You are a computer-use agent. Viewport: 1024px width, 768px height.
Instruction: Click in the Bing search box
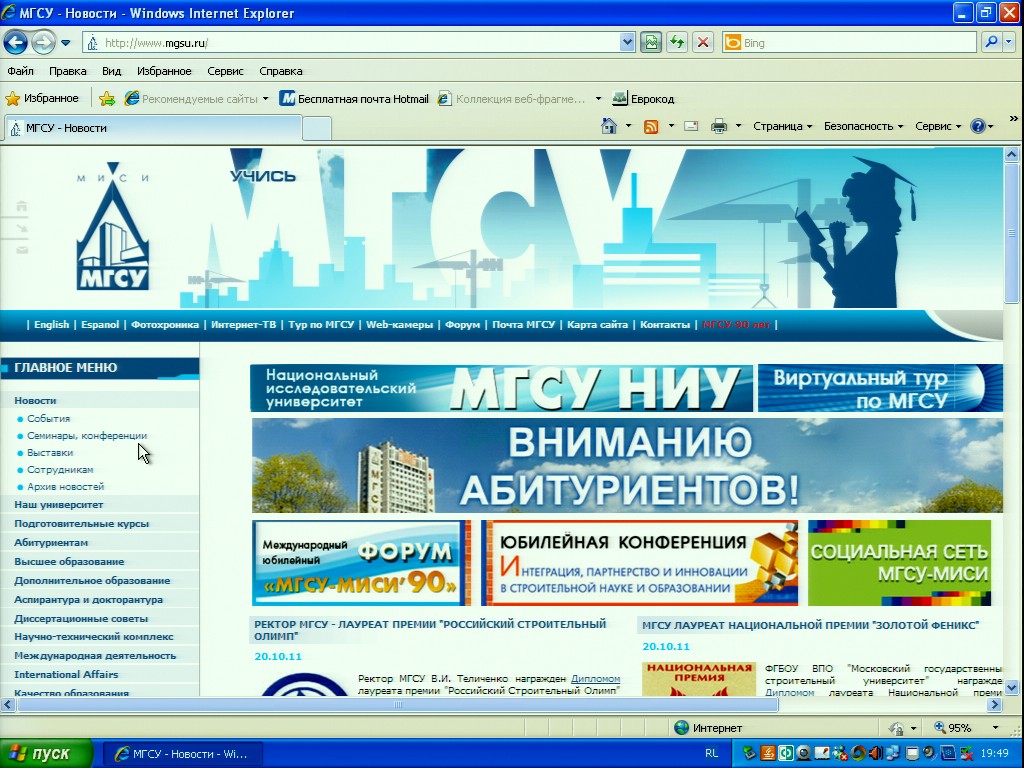click(849, 42)
